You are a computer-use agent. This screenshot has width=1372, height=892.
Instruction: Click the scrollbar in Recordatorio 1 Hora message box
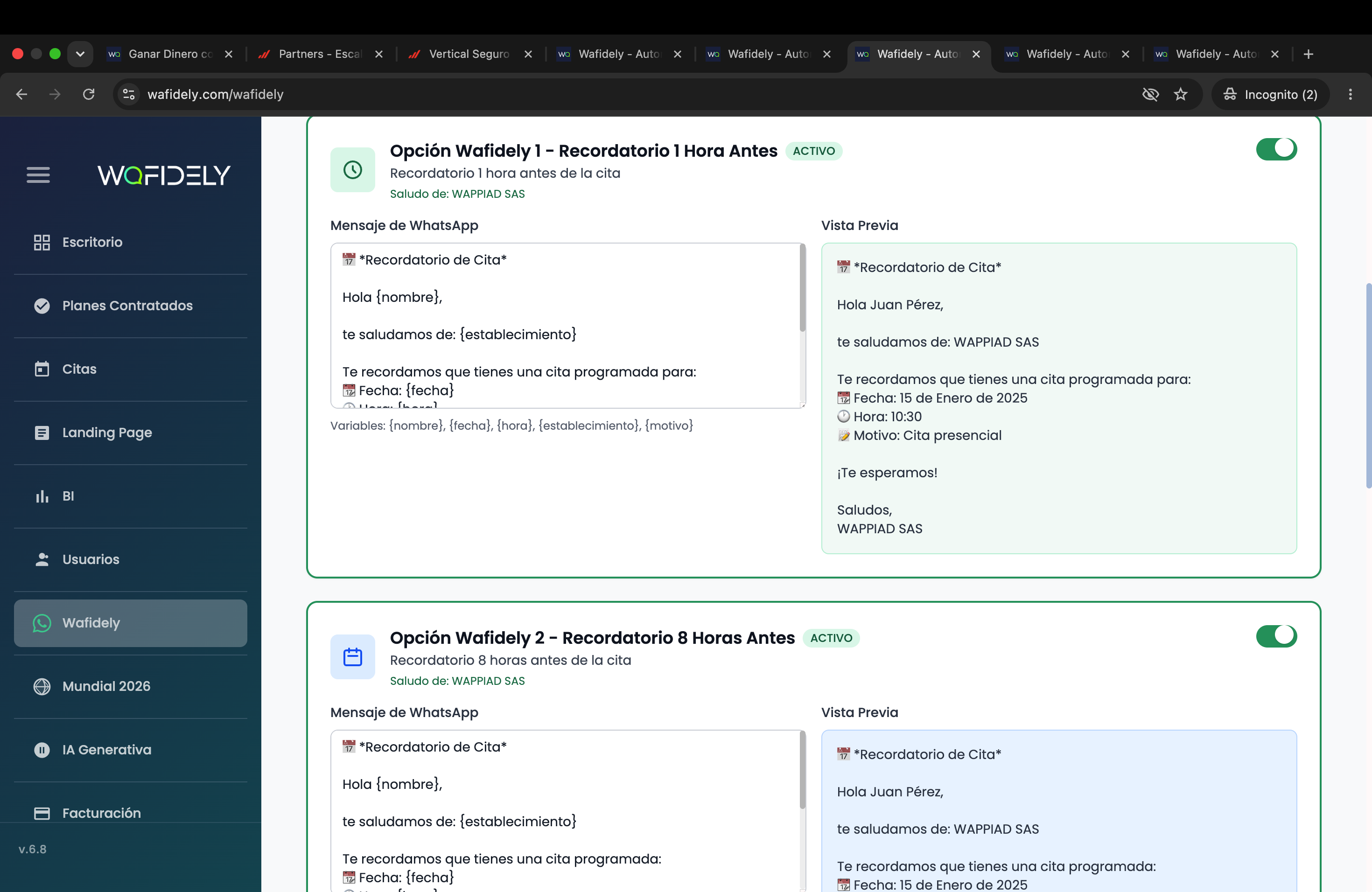(x=802, y=288)
